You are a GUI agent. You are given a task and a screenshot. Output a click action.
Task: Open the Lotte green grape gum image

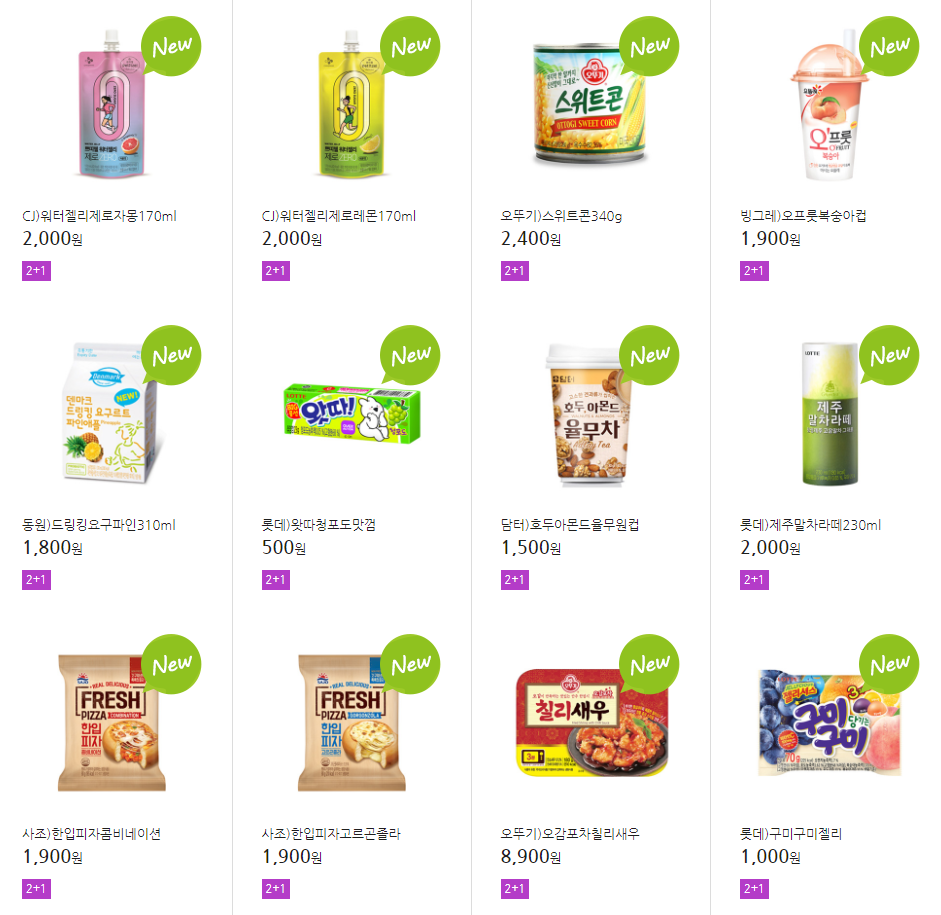[x=352, y=414]
